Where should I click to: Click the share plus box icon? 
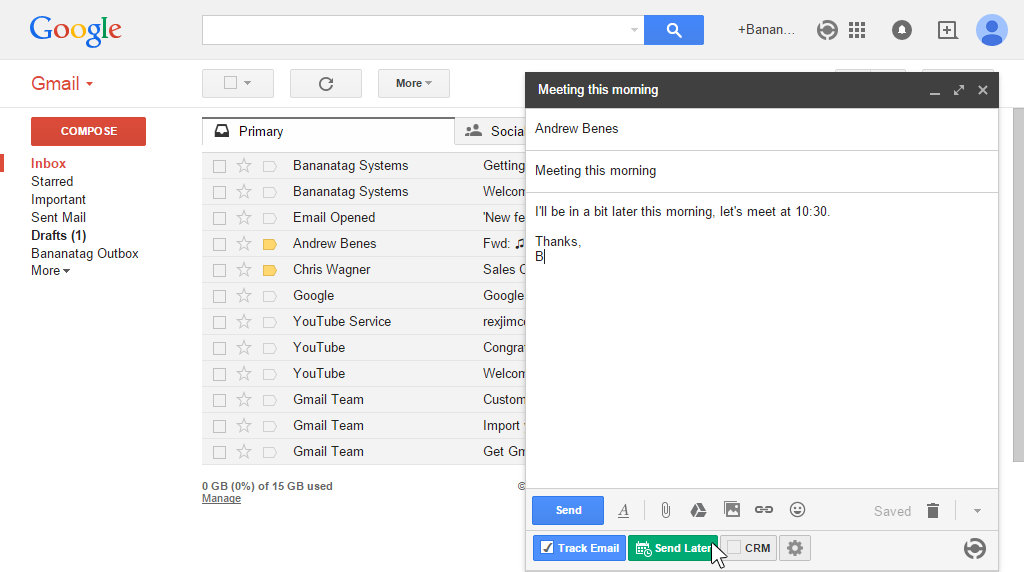[947, 30]
